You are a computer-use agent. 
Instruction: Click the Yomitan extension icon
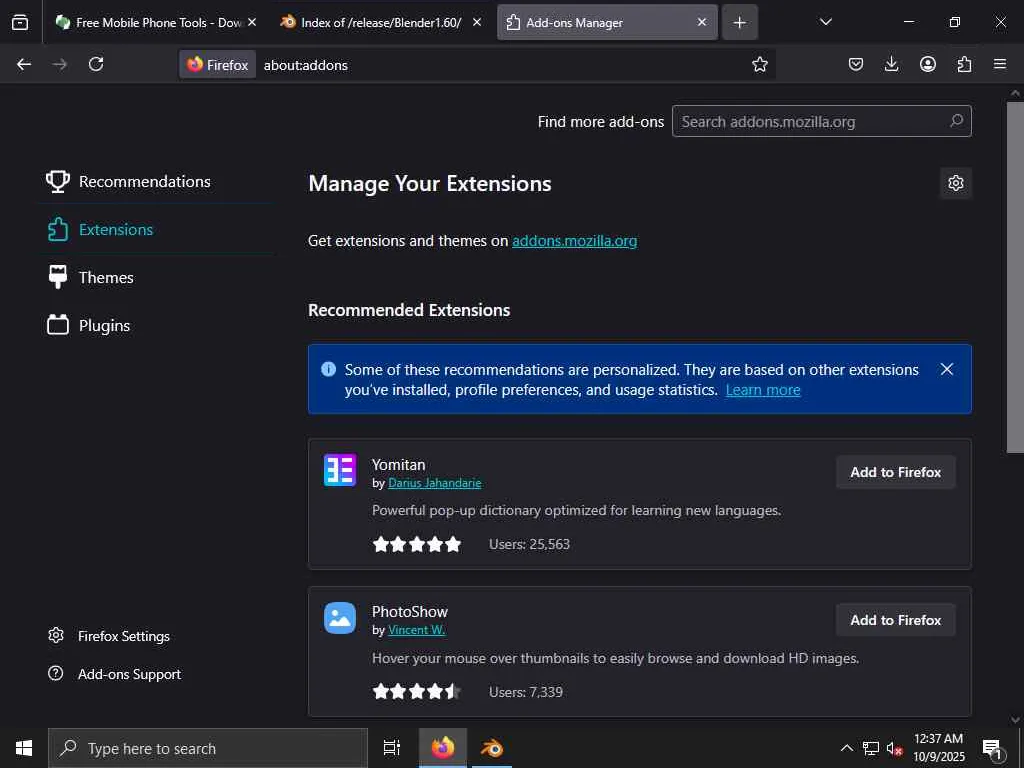point(340,470)
